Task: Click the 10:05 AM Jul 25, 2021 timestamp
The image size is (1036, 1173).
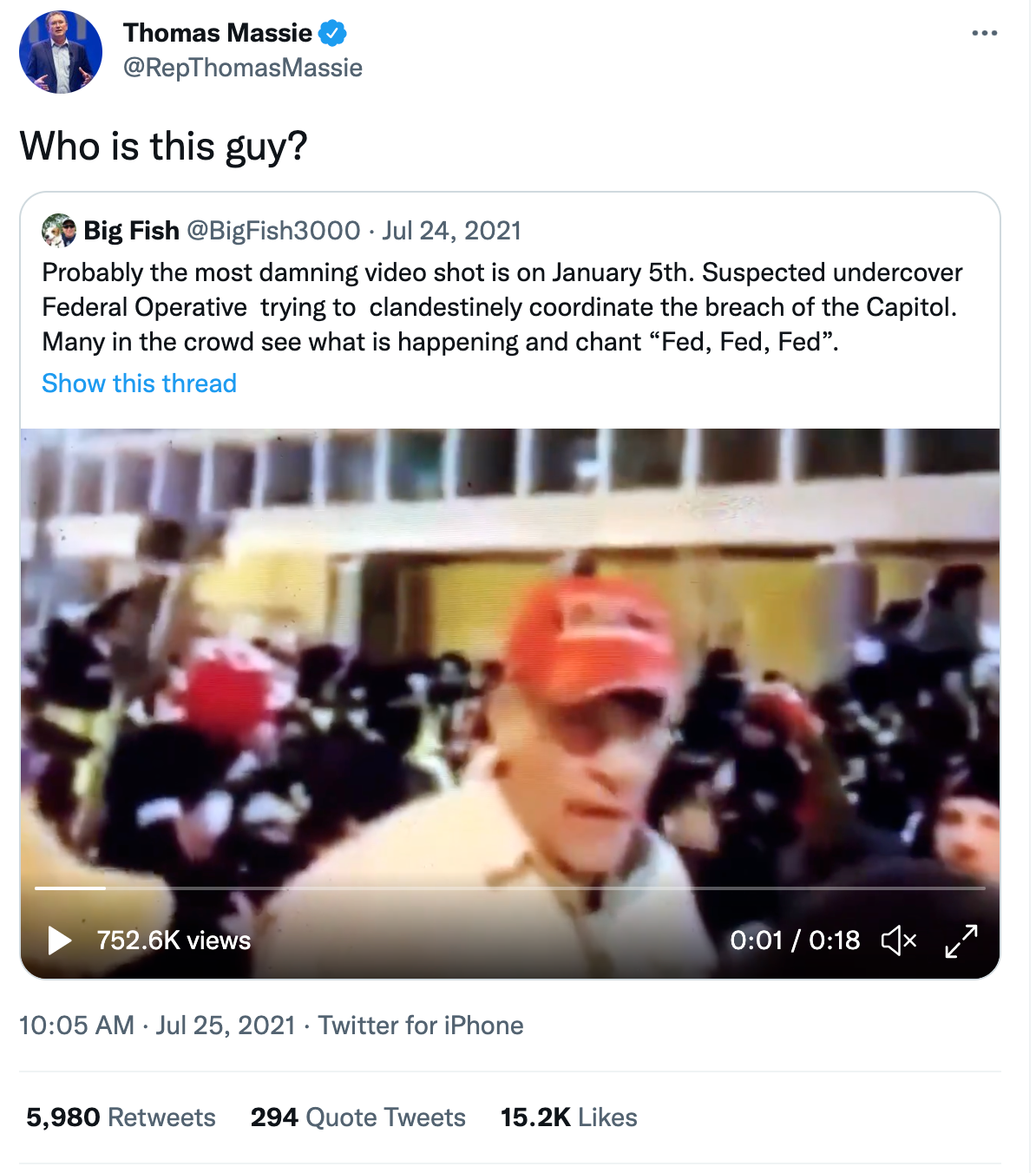Action: pyautogui.click(x=157, y=1026)
